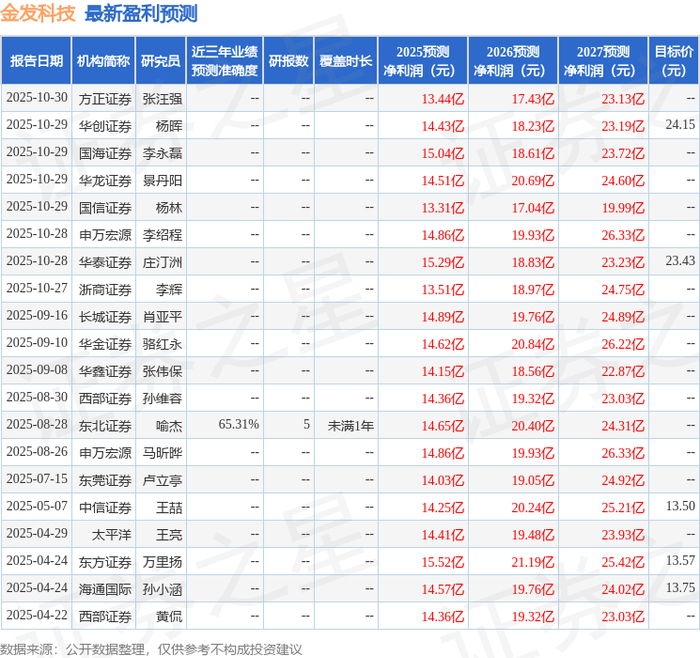The image size is (700, 658).
Task: Click the 2027预测净利润 column header
Action: [x=603, y=61]
